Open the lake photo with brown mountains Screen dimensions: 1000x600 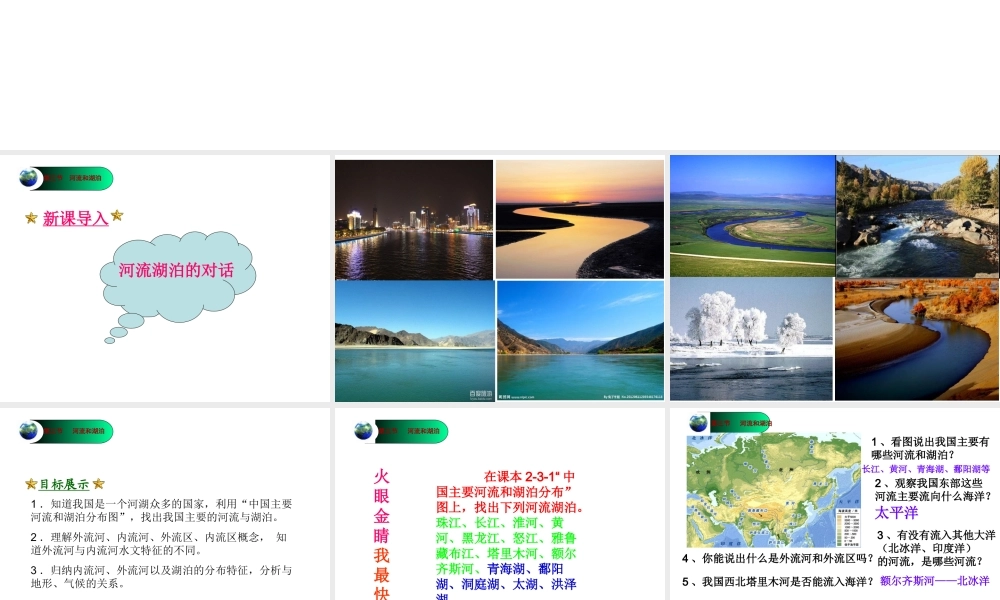click(415, 341)
